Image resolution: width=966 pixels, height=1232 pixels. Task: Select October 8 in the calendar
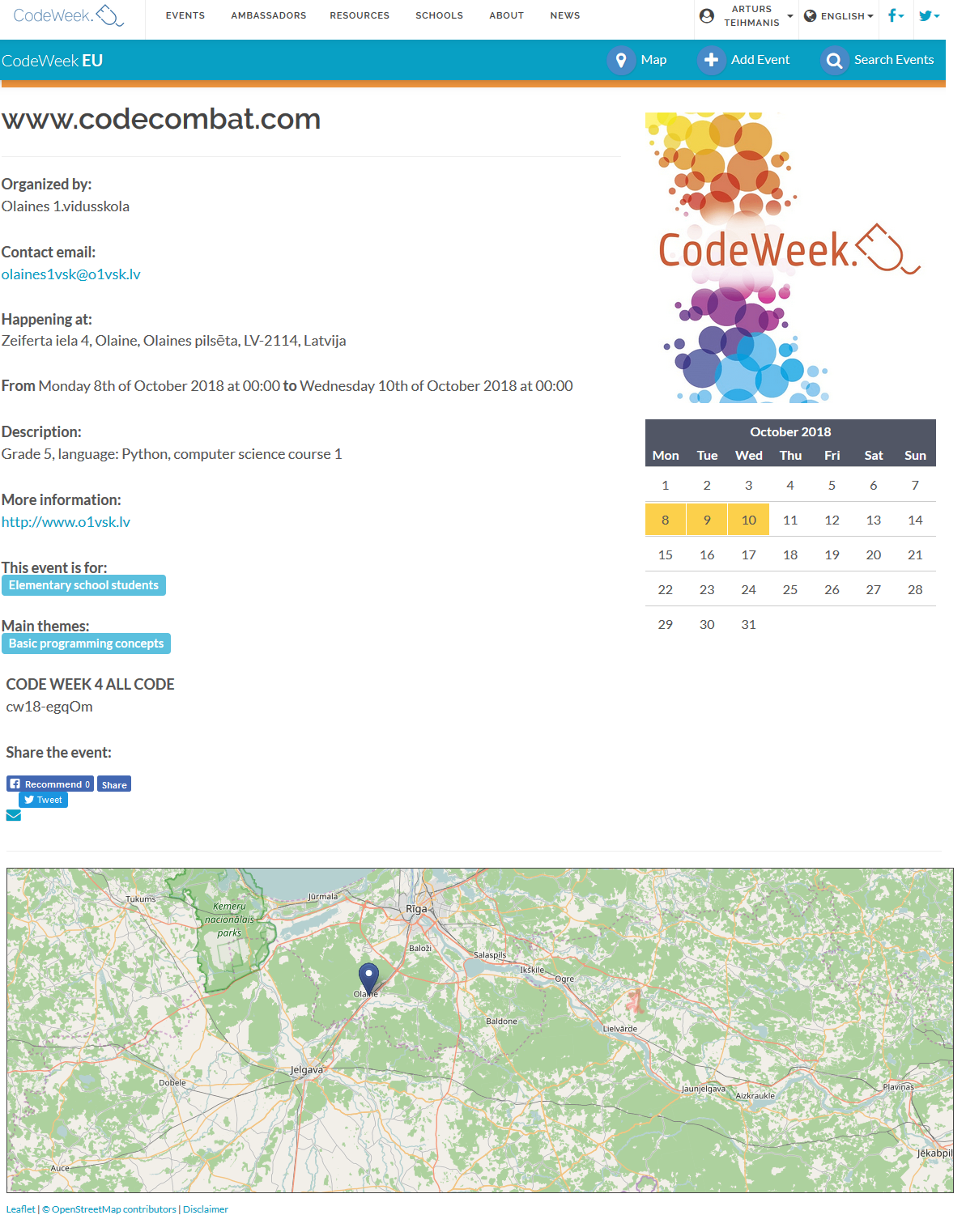click(666, 520)
